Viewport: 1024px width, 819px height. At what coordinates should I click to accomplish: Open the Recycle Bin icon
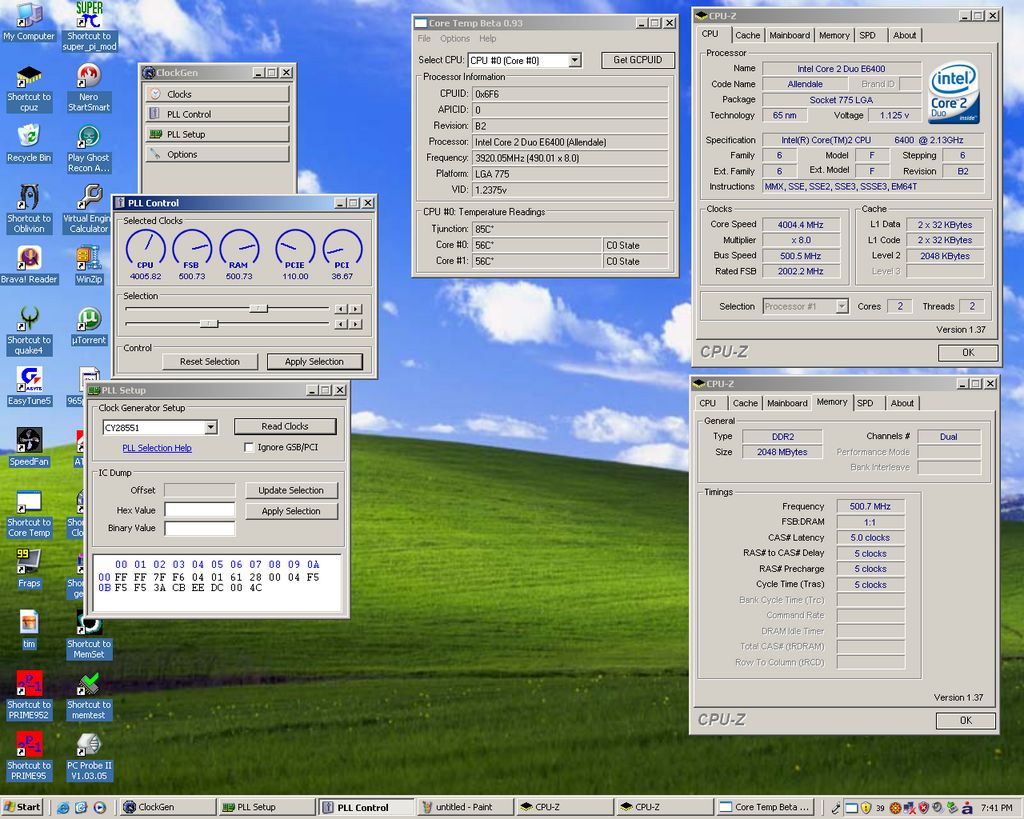[x=29, y=137]
